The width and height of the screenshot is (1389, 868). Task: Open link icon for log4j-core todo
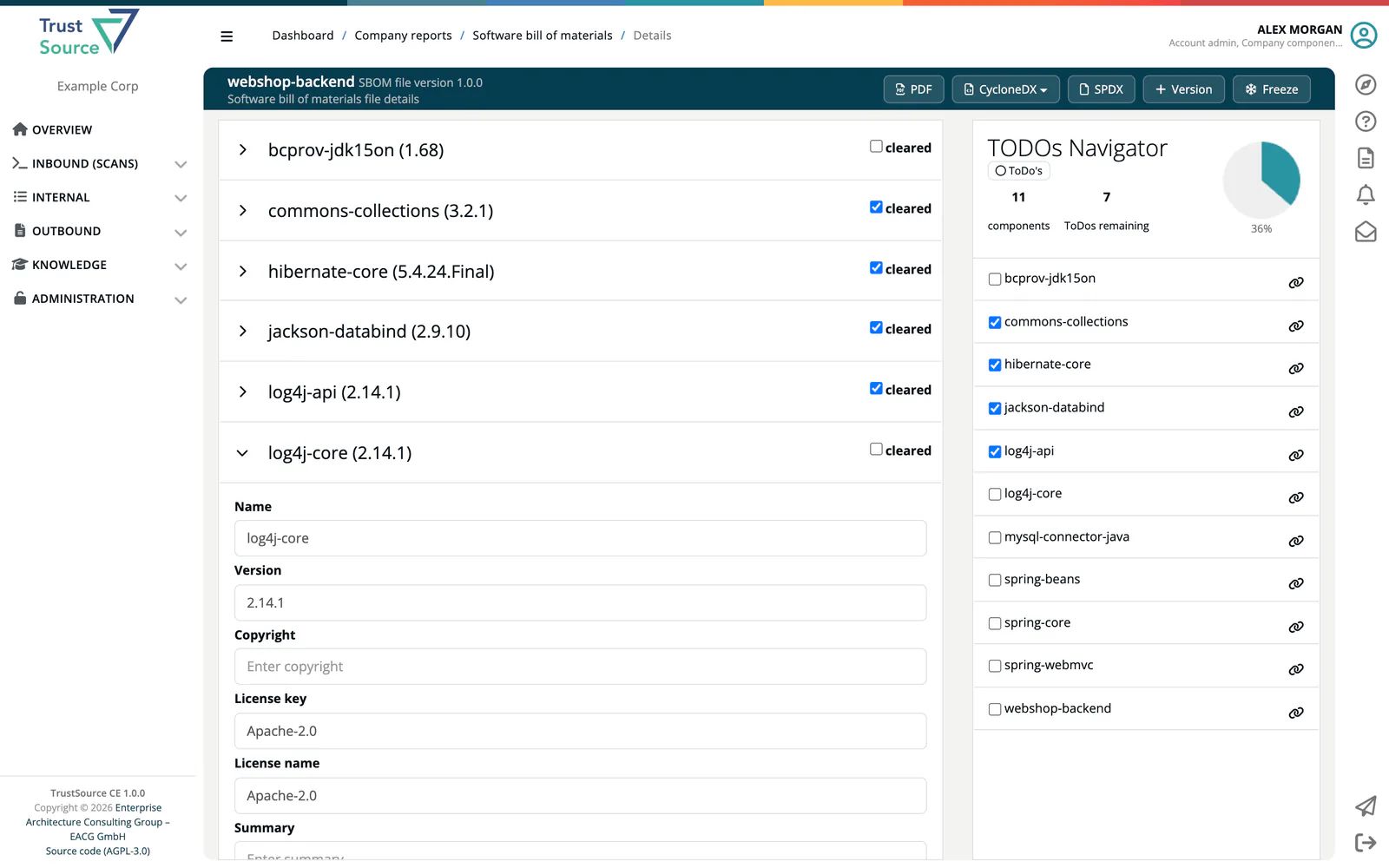pyautogui.click(x=1296, y=498)
